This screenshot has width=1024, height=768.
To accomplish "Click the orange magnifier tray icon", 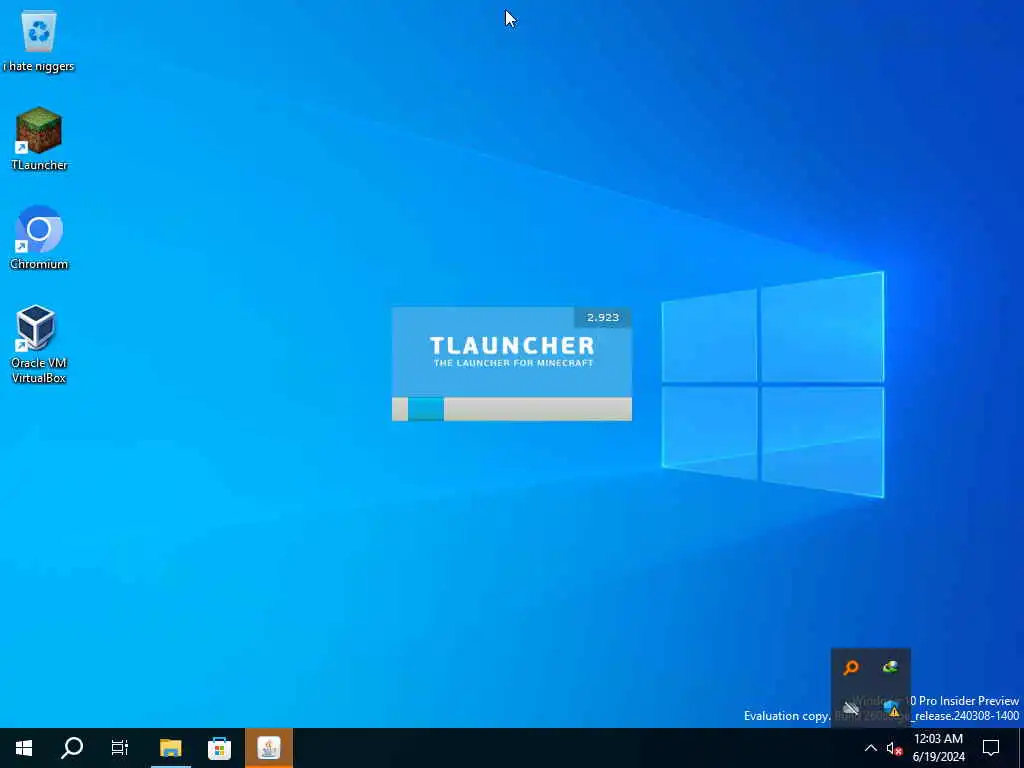I will coord(851,667).
